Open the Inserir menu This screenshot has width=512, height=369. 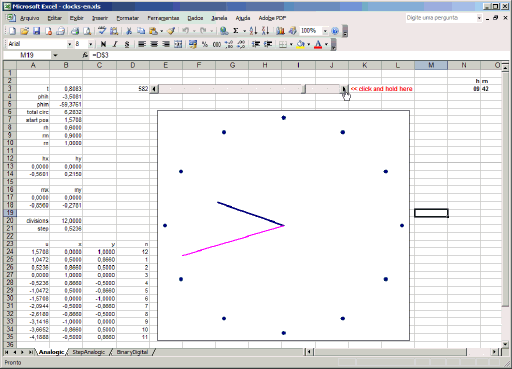pos(100,18)
